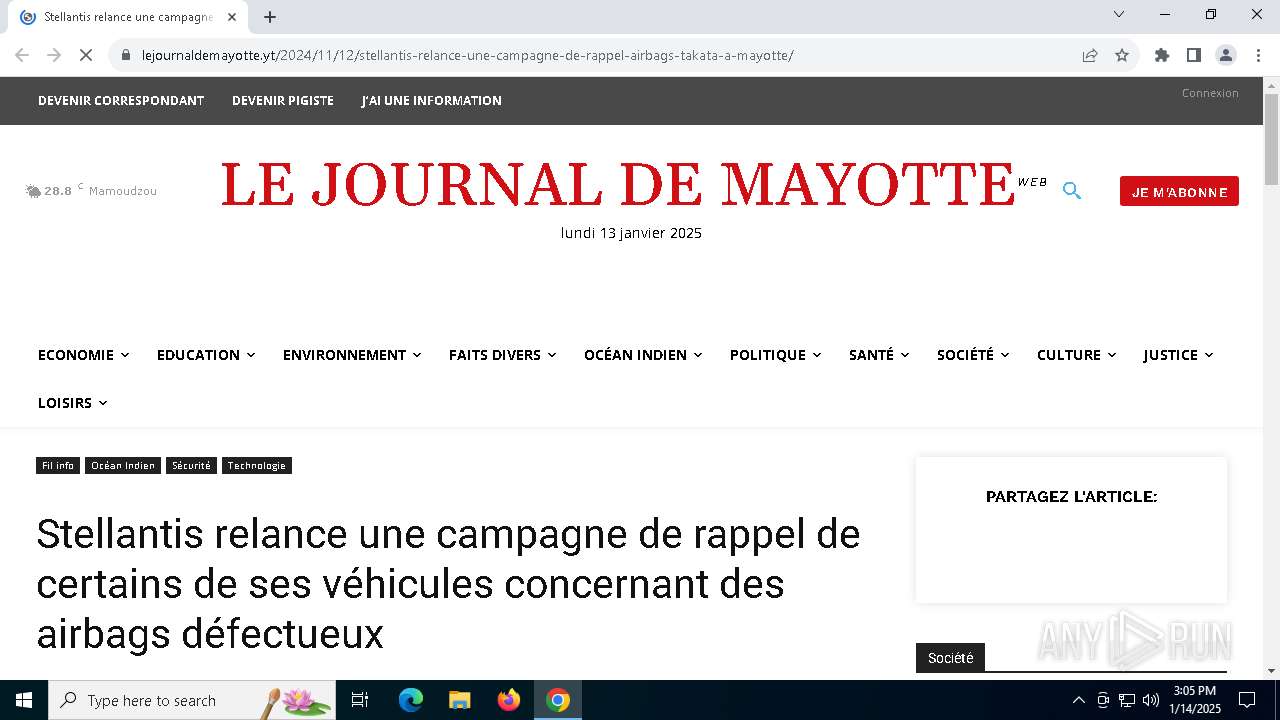The width and height of the screenshot is (1280, 720).
Task: Click the Windows taskbar search box
Action: click(192, 700)
